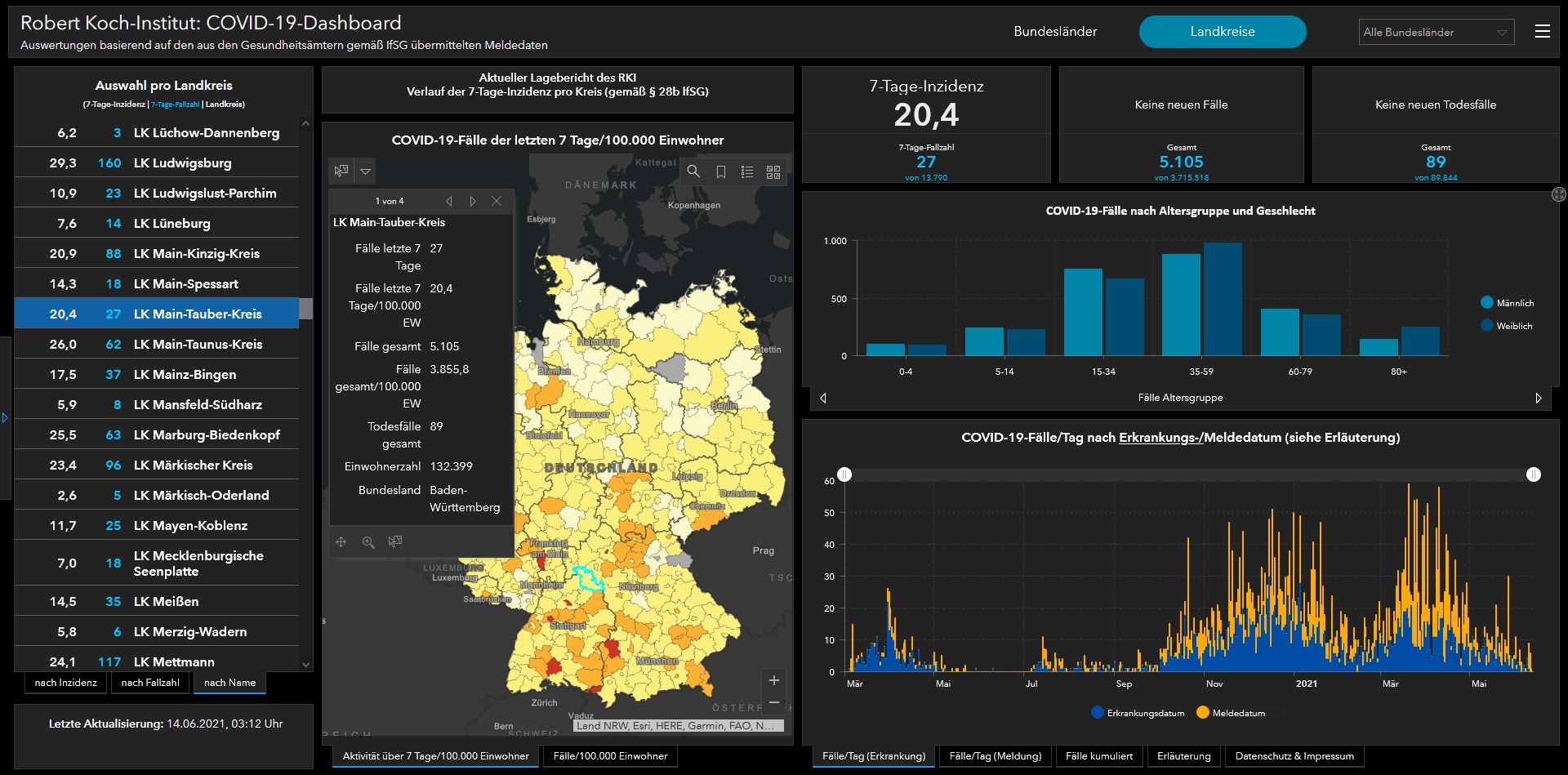Toggle the Meldedatum legend series
The height and width of the screenshot is (775, 1568).
(x=1231, y=713)
